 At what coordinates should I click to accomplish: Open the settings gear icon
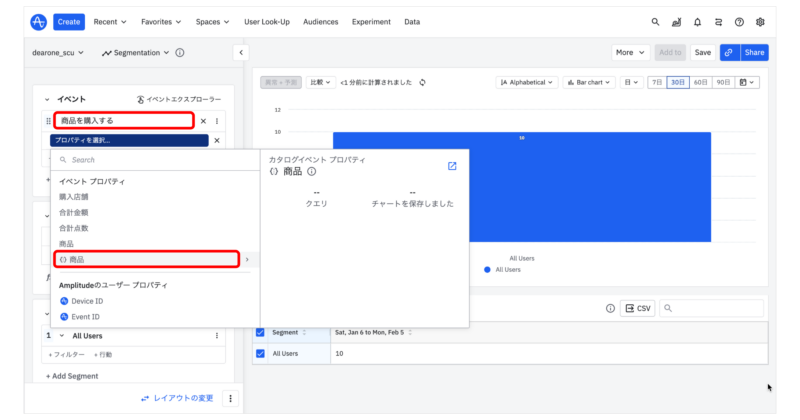pyautogui.click(x=760, y=21)
